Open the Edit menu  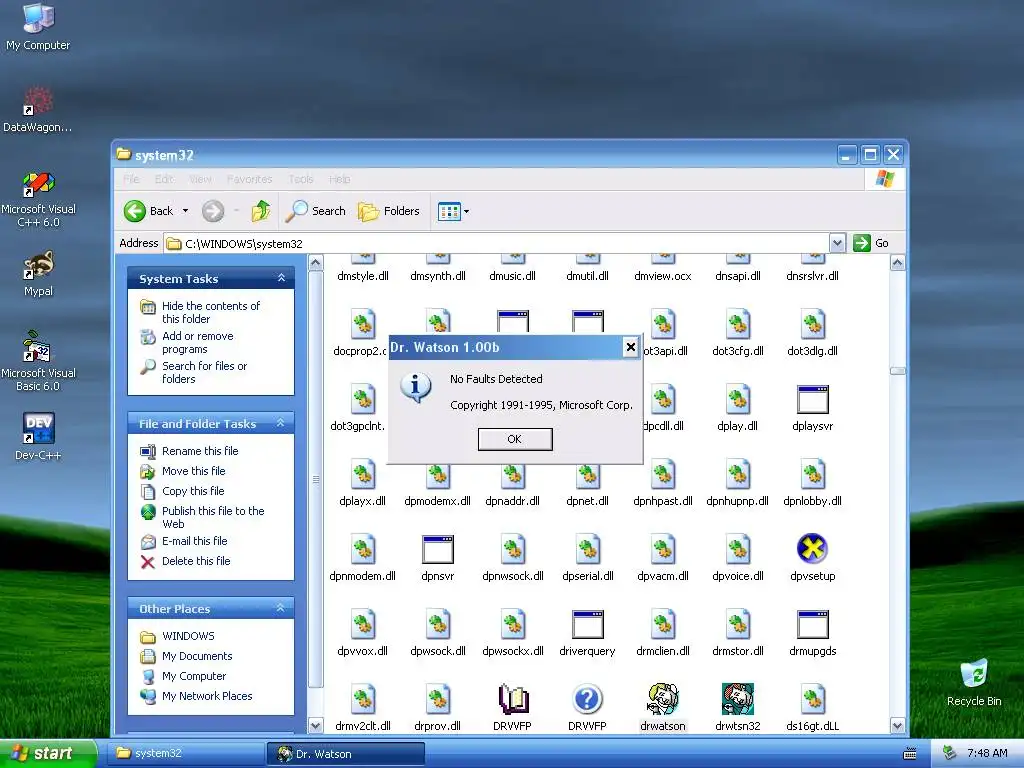(164, 179)
